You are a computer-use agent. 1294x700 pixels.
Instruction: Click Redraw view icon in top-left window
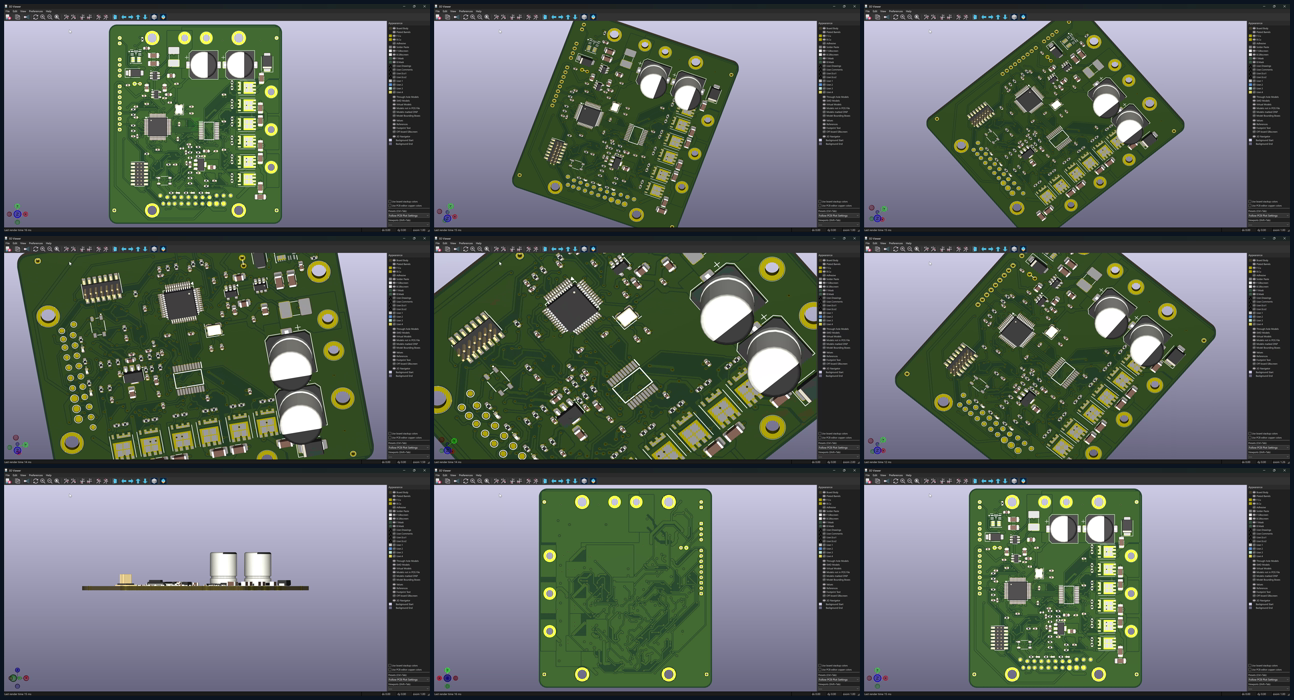pyautogui.click(x=35, y=17)
